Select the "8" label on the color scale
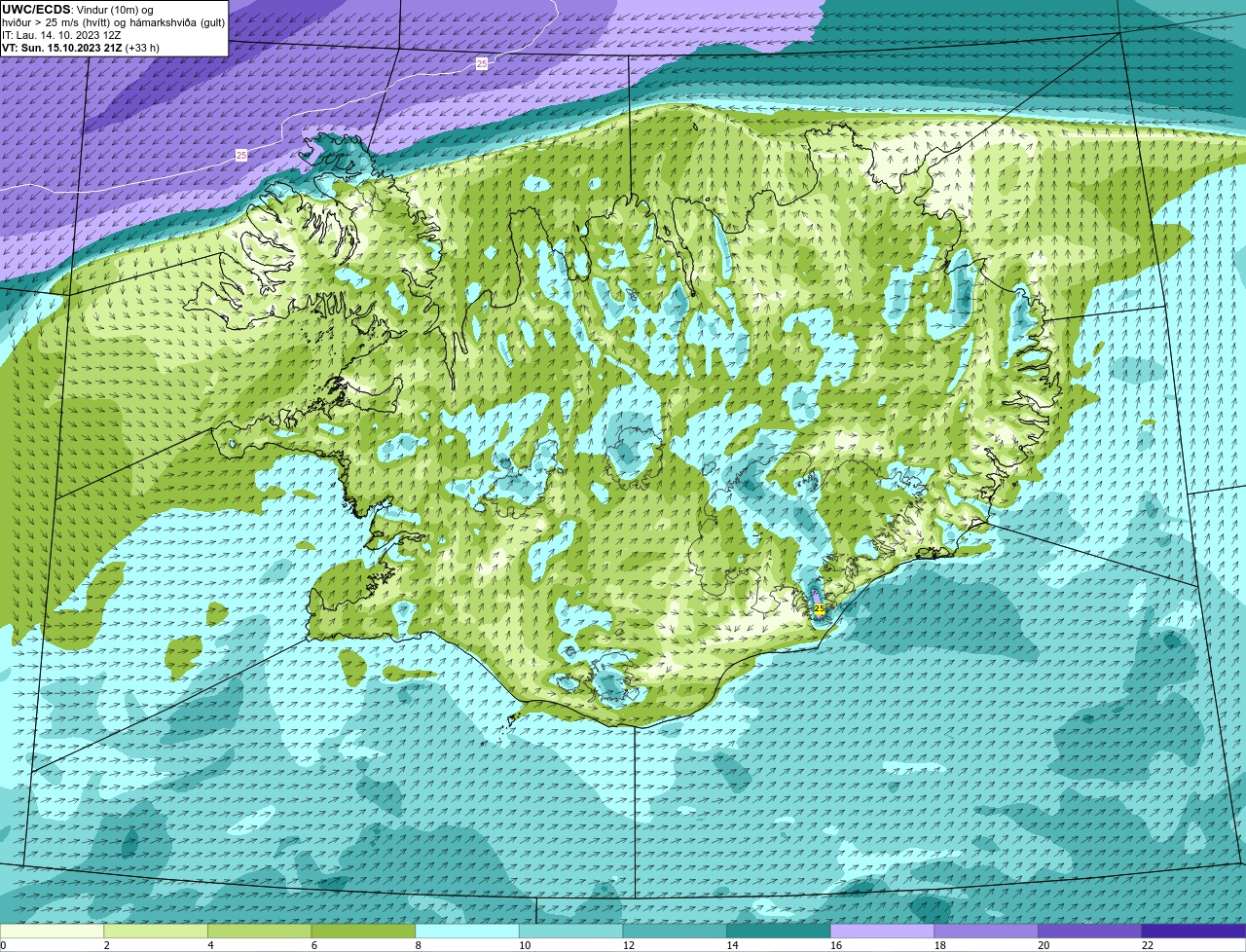The image size is (1246, 952). (418, 945)
